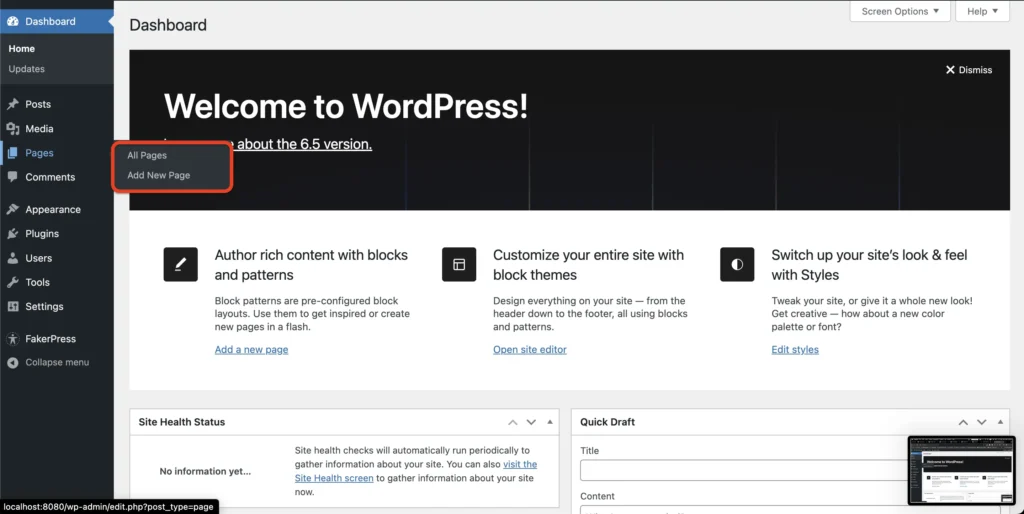Click the Posts pushpin icon in sidebar
The height and width of the screenshot is (514, 1024).
click(x=12, y=104)
